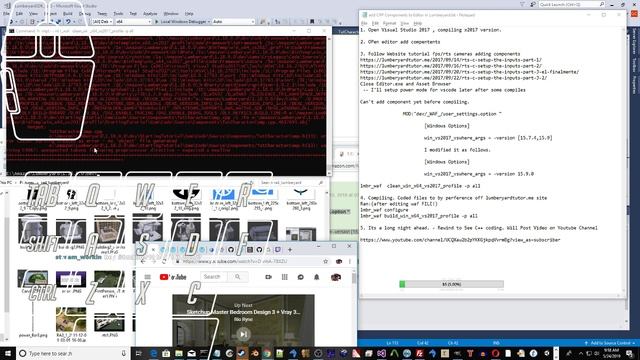Click YouTube search magnifier button

(238, 277)
